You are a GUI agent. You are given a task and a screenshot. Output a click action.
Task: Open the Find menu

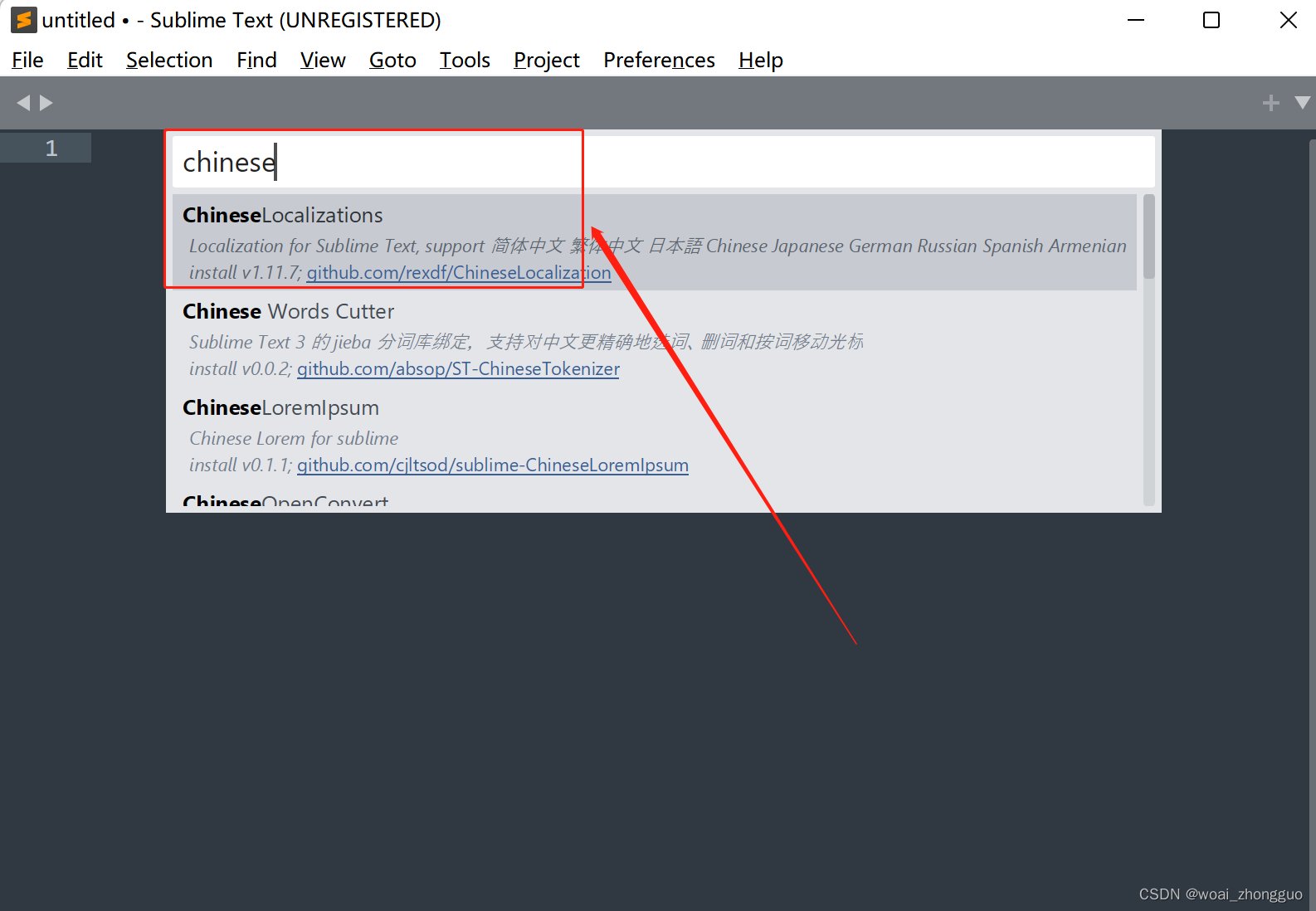click(x=256, y=61)
